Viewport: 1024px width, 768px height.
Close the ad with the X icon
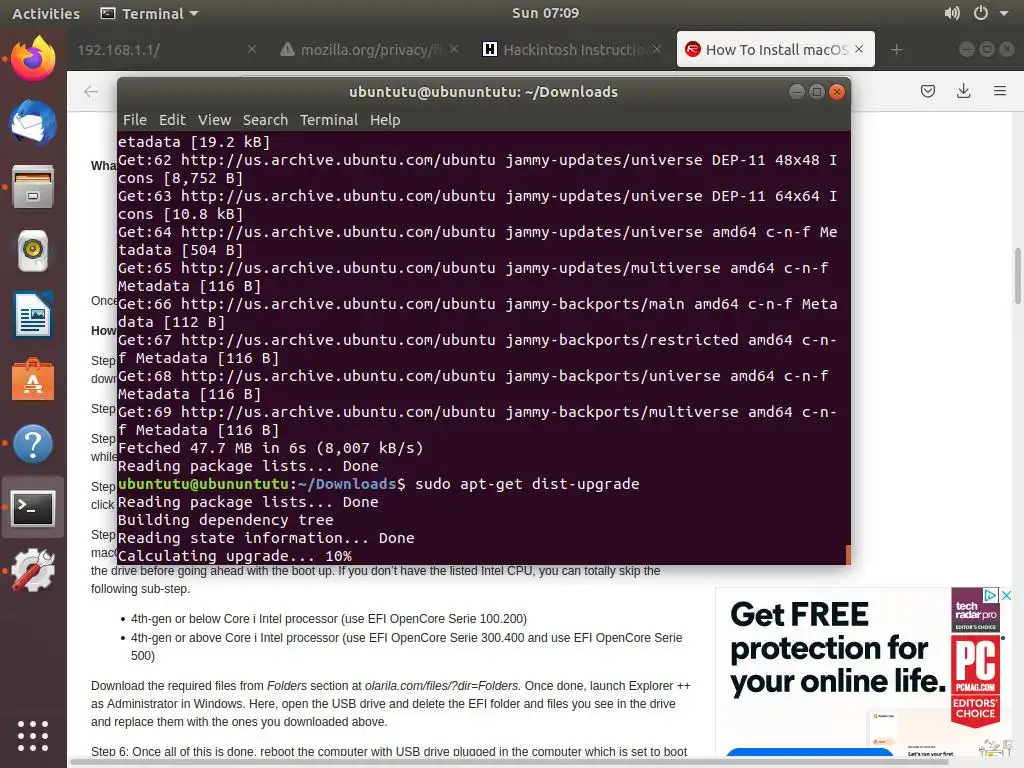click(1006, 595)
